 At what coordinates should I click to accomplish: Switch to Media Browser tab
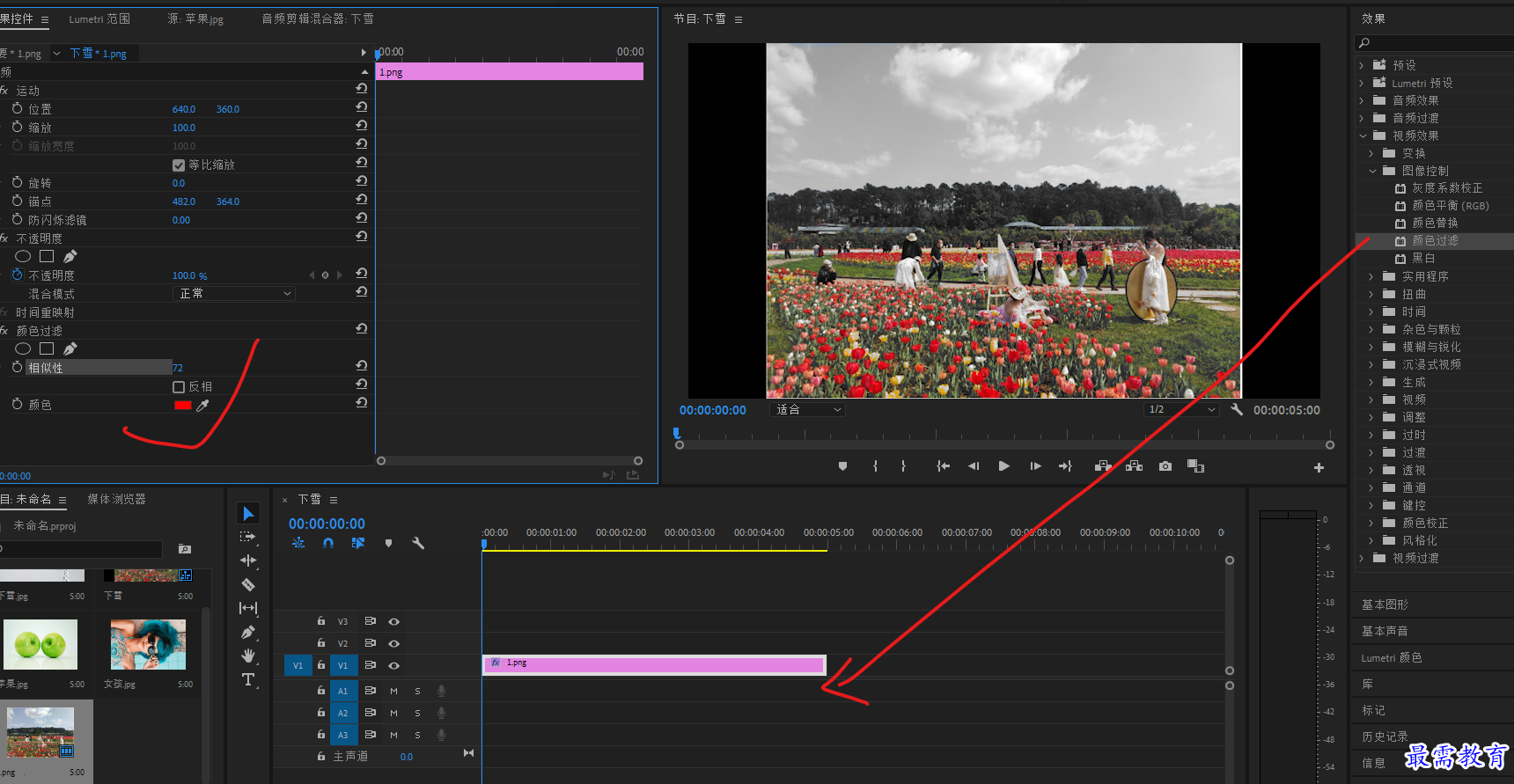point(116,499)
